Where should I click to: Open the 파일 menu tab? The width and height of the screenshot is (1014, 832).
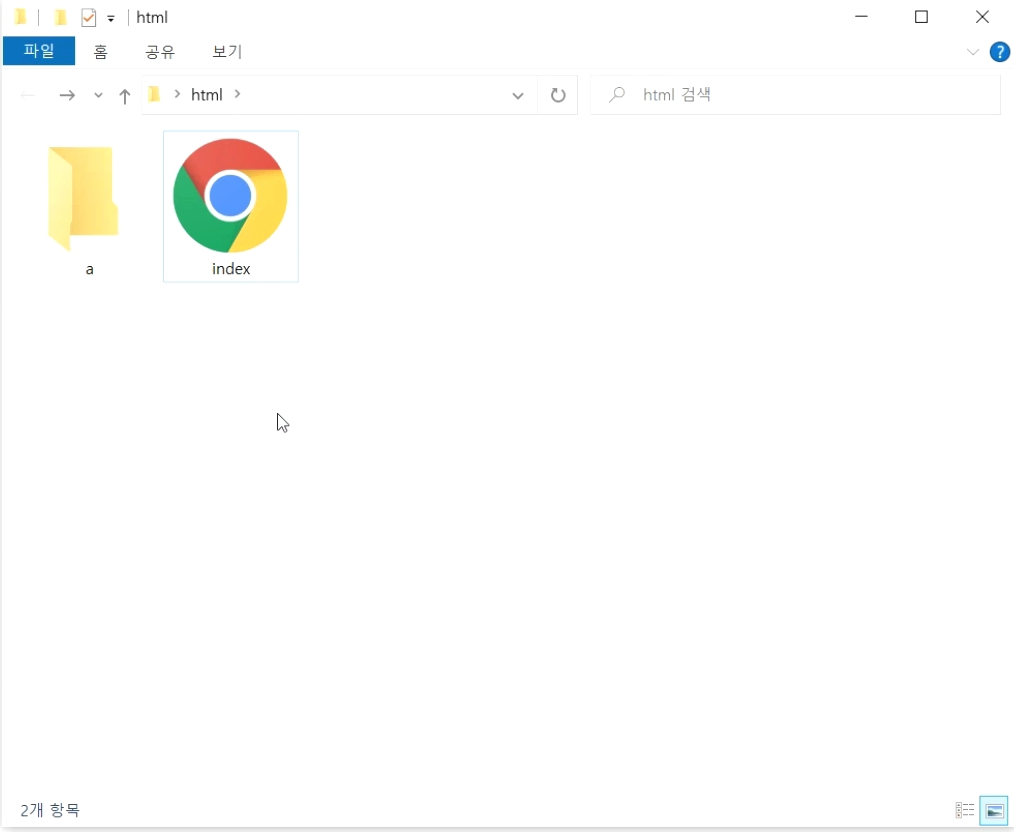39,51
